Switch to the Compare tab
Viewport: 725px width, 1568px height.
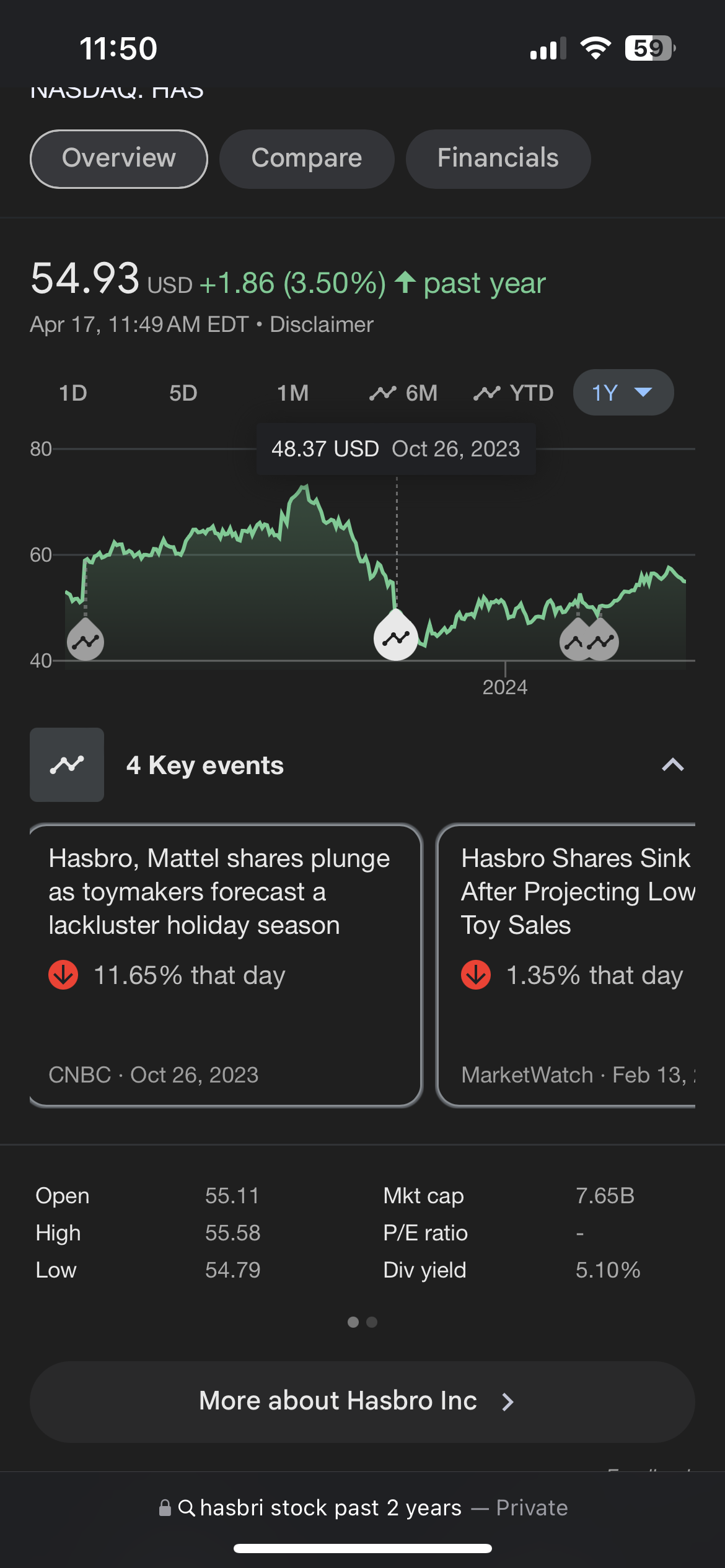tap(307, 159)
